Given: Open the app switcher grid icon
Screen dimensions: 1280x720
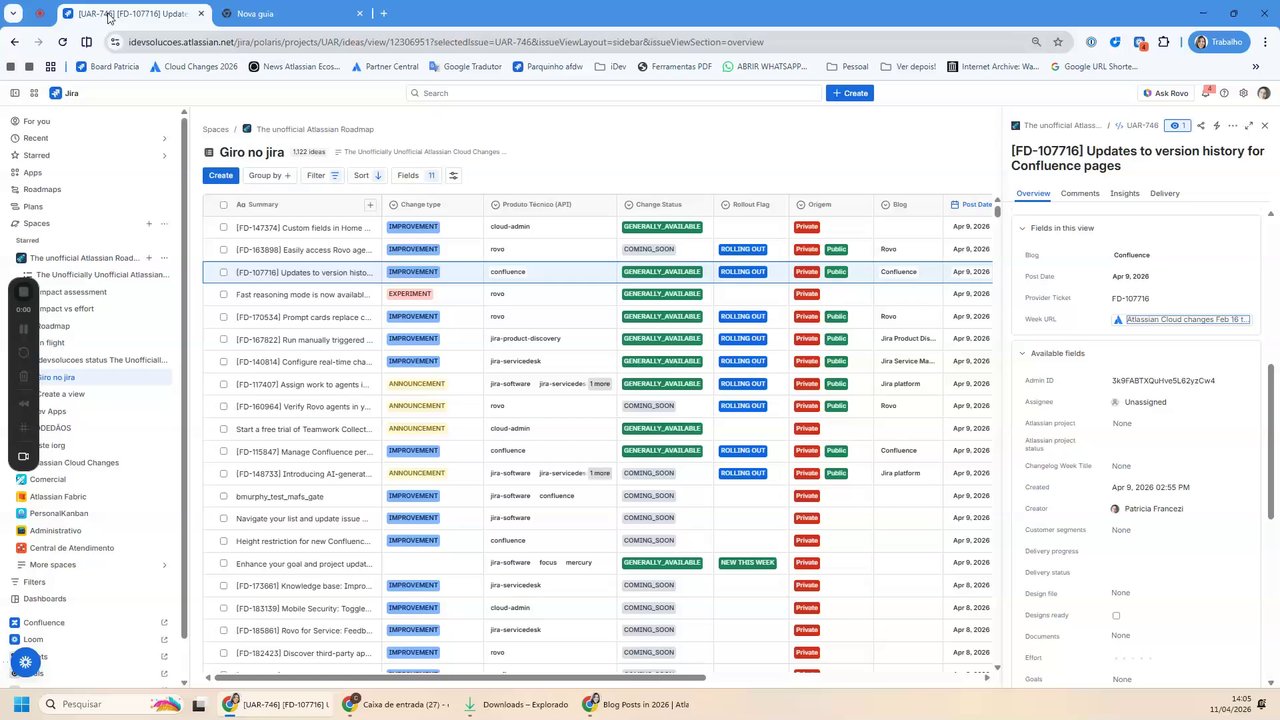Looking at the screenshot, I should (x=34, y=93).
